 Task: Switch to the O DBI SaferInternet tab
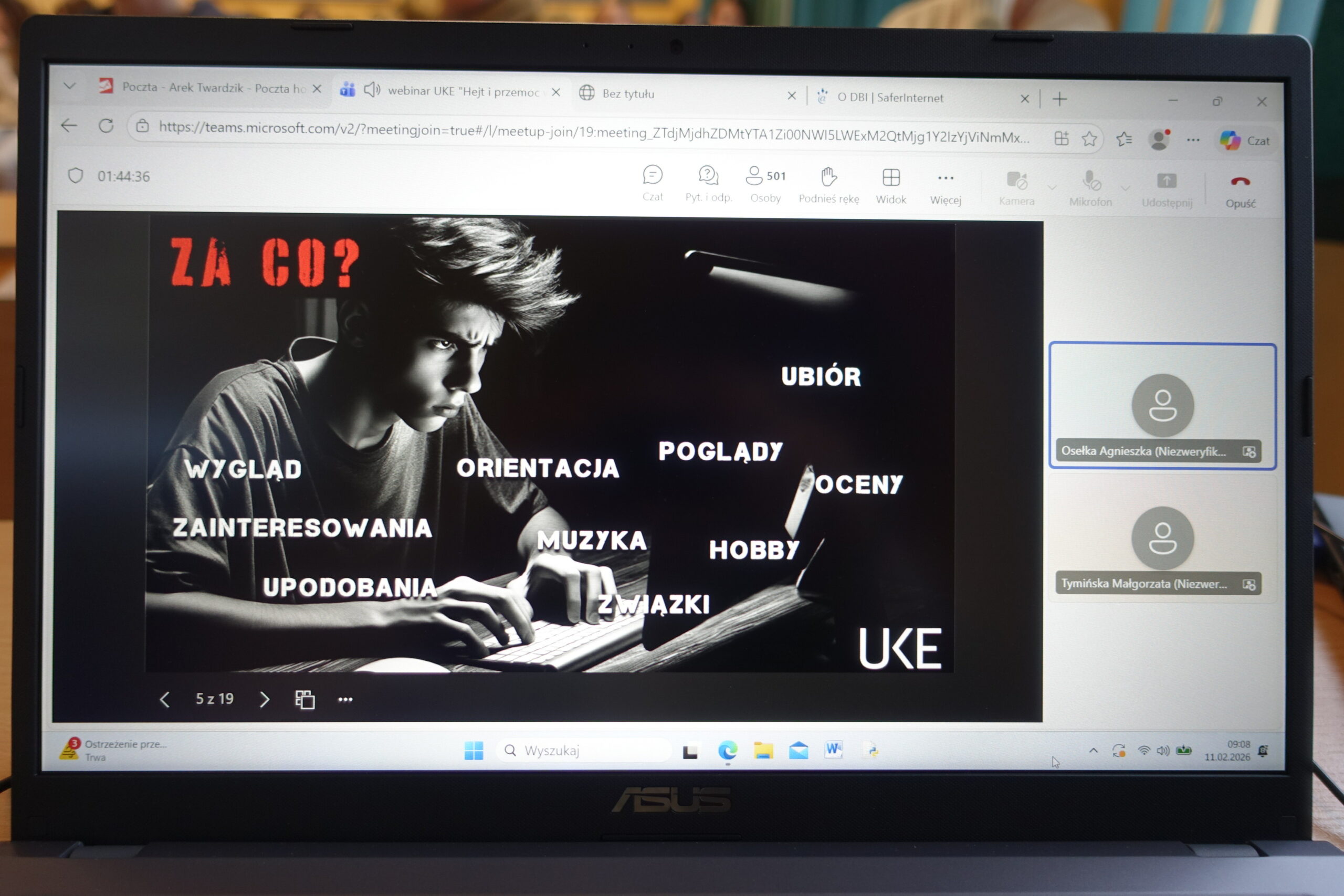point(890,98)
